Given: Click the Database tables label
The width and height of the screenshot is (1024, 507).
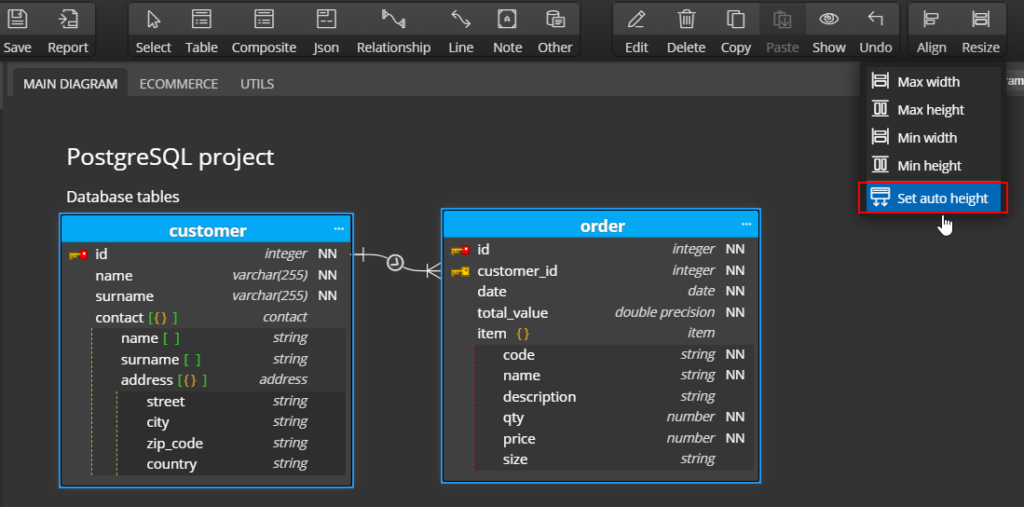Looking at the screenshot, I should click(123, 197).
